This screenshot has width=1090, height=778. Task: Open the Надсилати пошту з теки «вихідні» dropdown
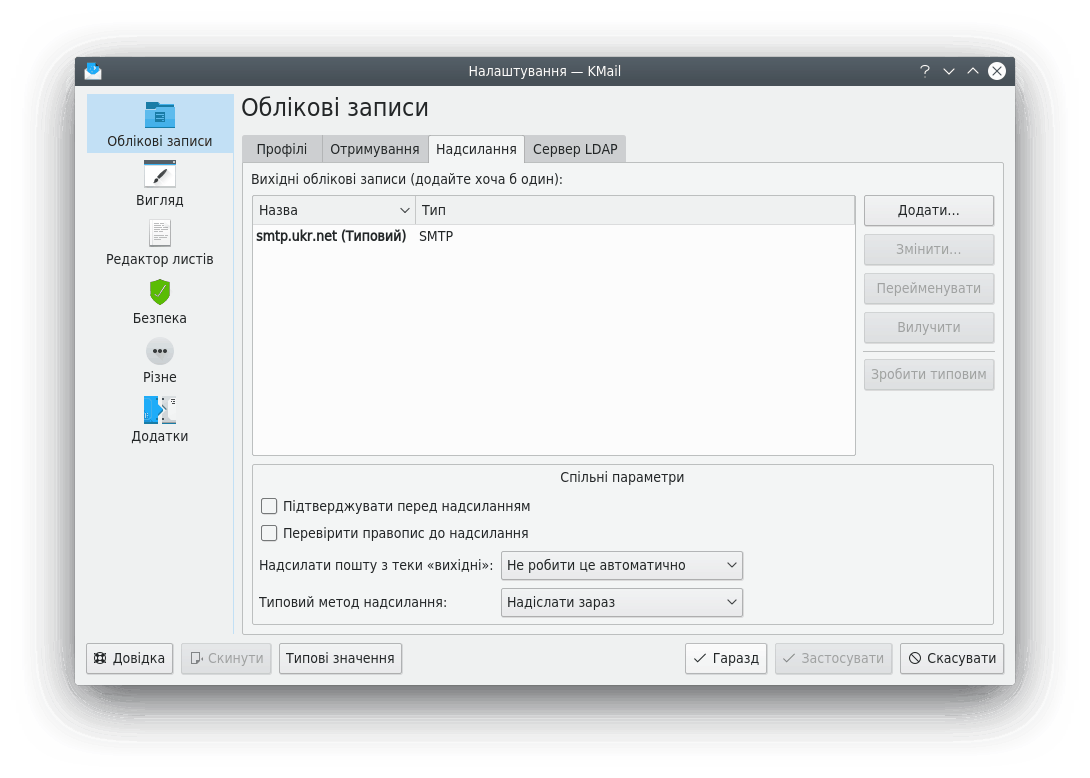click(x=621, y=565)
